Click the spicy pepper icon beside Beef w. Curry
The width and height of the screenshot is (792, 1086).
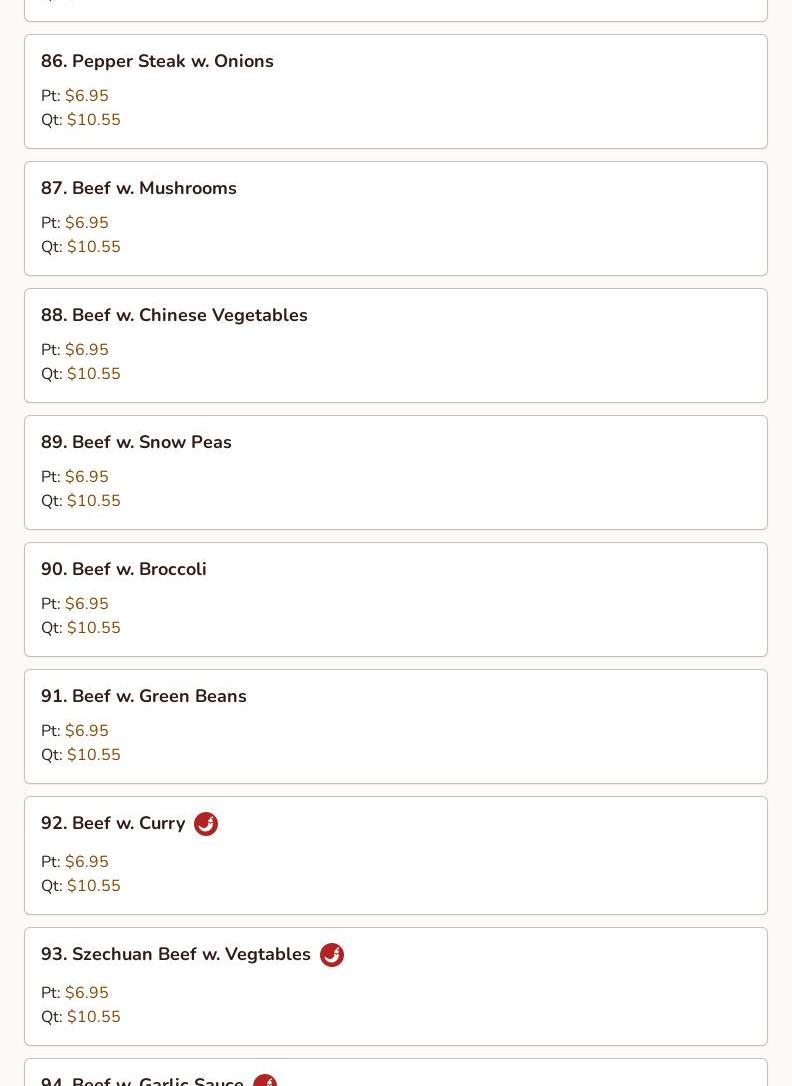point(206,824)
